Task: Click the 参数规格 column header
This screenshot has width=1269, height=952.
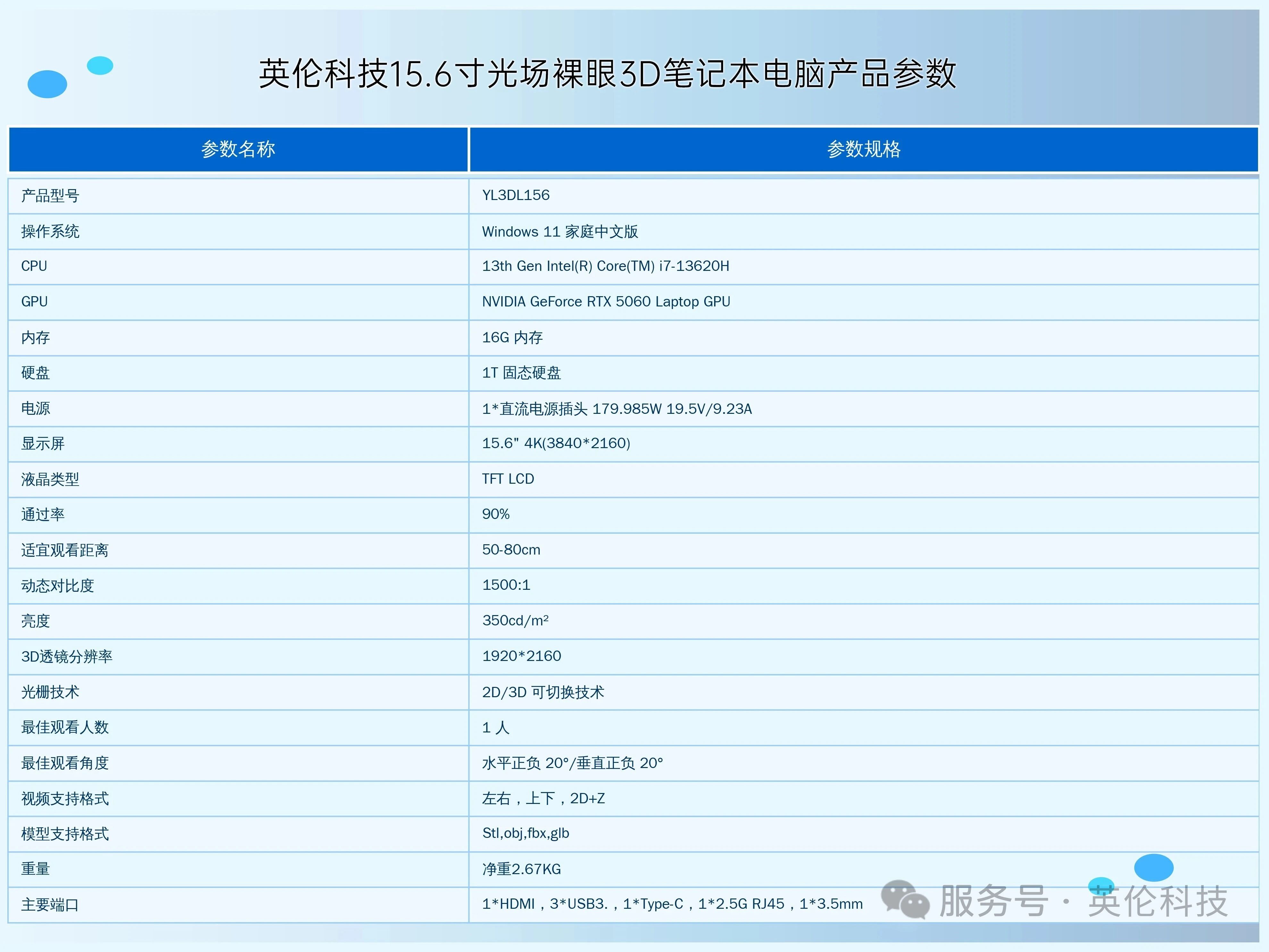Action: coord(864,149)
